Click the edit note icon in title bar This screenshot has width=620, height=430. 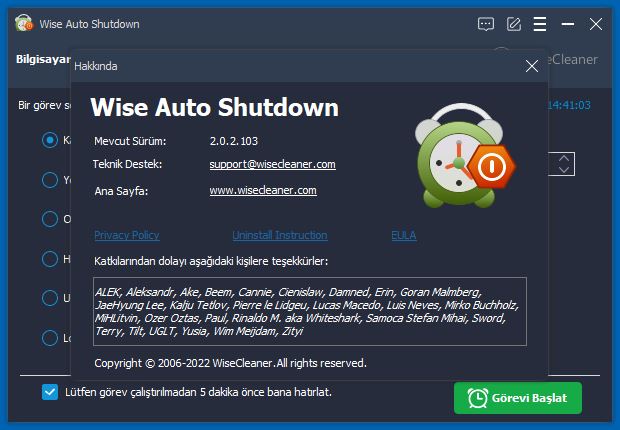[514, 24]
